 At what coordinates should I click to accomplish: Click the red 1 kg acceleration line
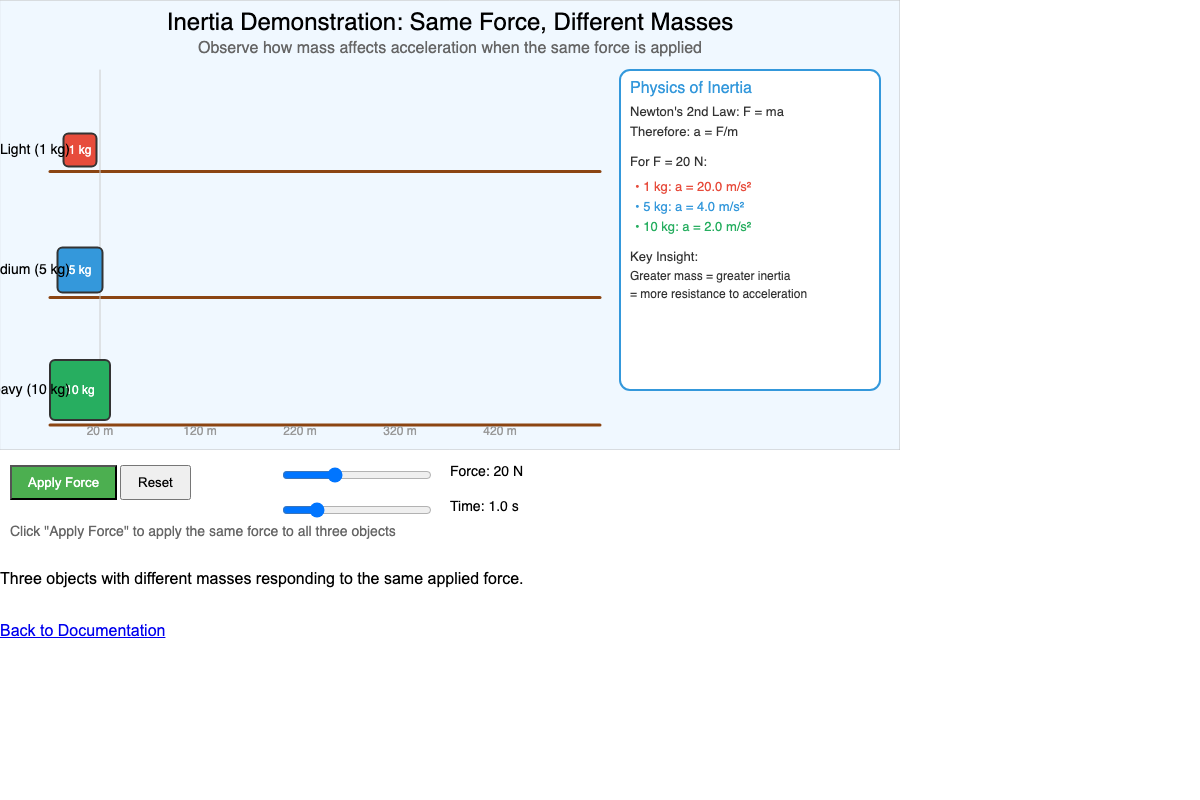coord(696,186)
